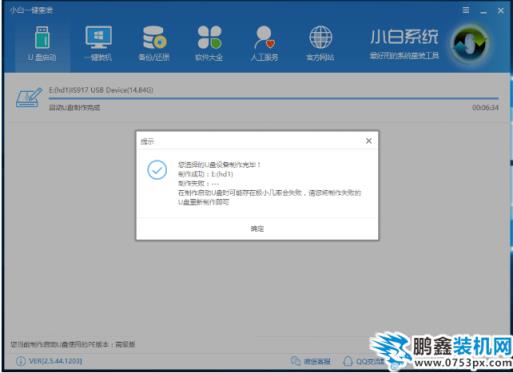The height and width of the screenshot is (373, 513).
Task: Close the 小白一键重装 main window
Action: coord(501,11)
